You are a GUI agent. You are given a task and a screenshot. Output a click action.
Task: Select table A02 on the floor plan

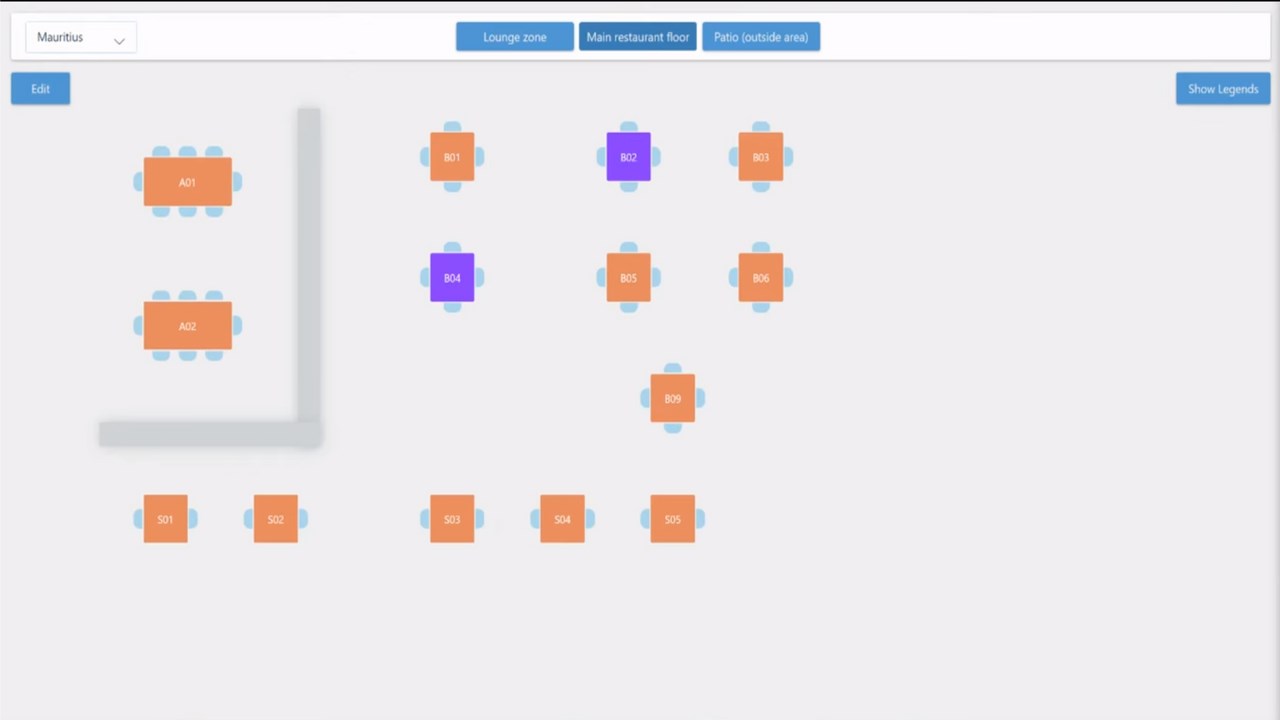pos(188,326)
